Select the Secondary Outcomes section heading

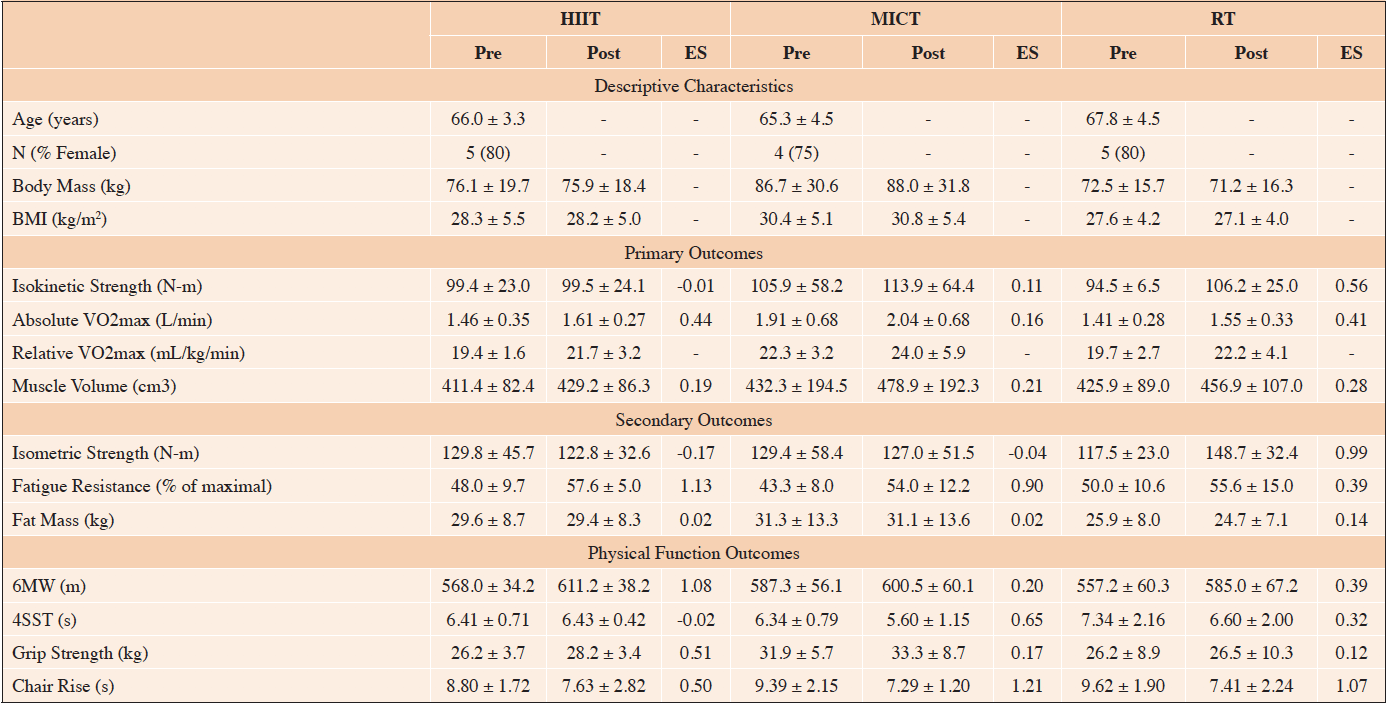(694, 420)
